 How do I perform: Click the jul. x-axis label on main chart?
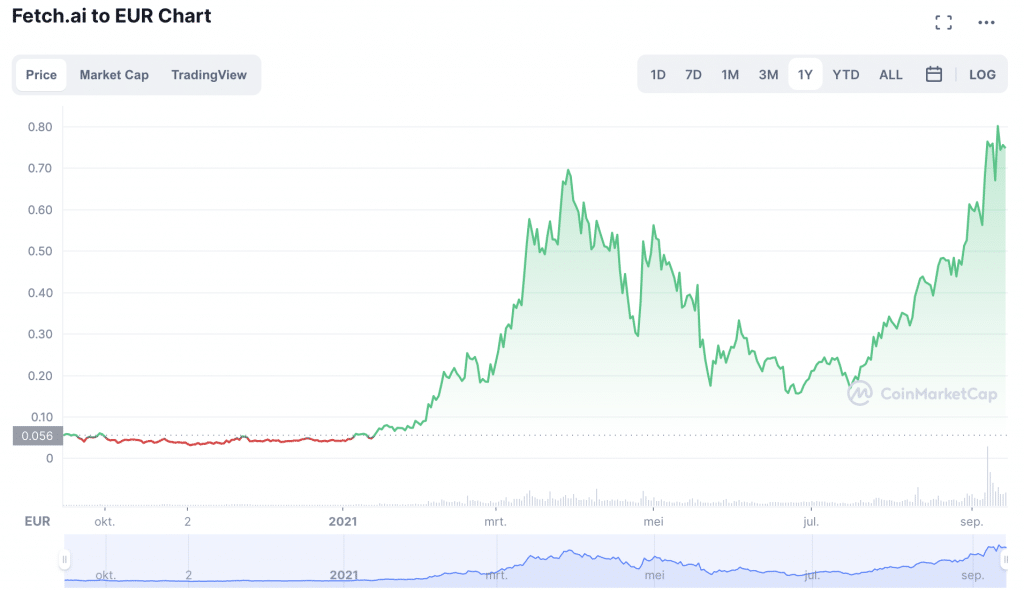tap(810, 522)
